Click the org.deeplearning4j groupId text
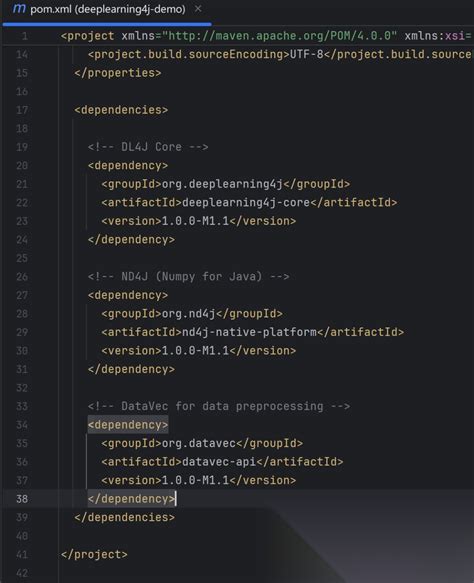 (222, 184)
